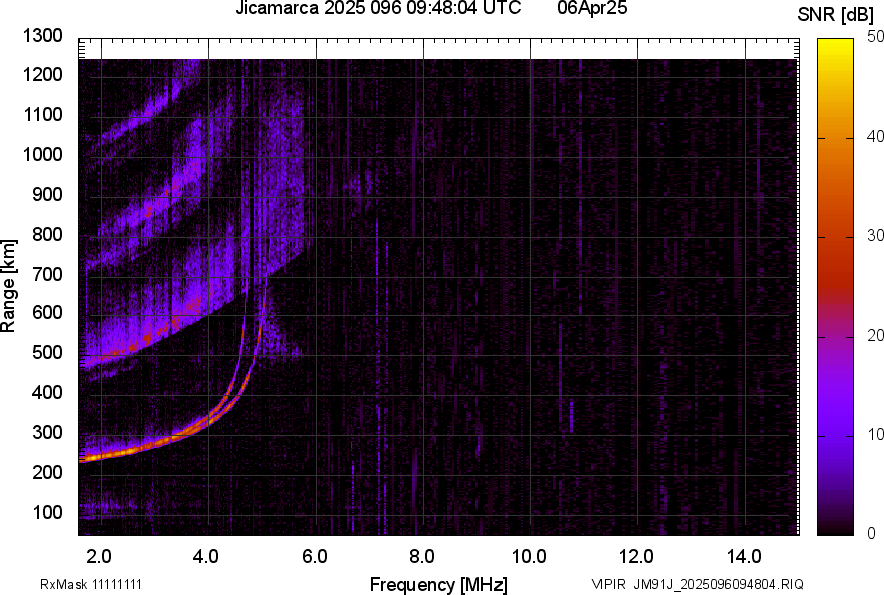Click the 20 dB colorbar tick label

875,335
